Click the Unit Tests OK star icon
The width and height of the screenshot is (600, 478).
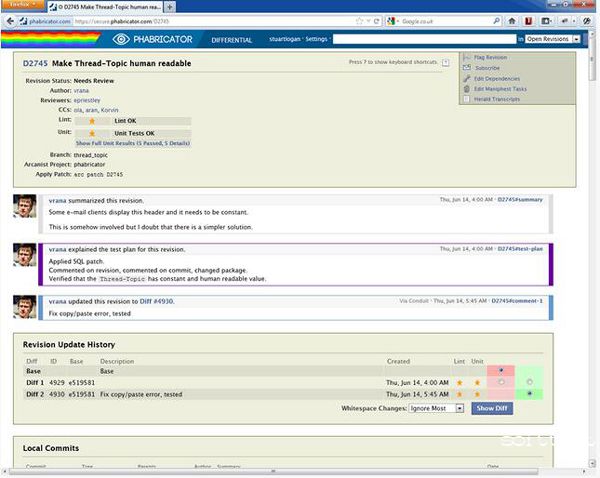[92, 134]
